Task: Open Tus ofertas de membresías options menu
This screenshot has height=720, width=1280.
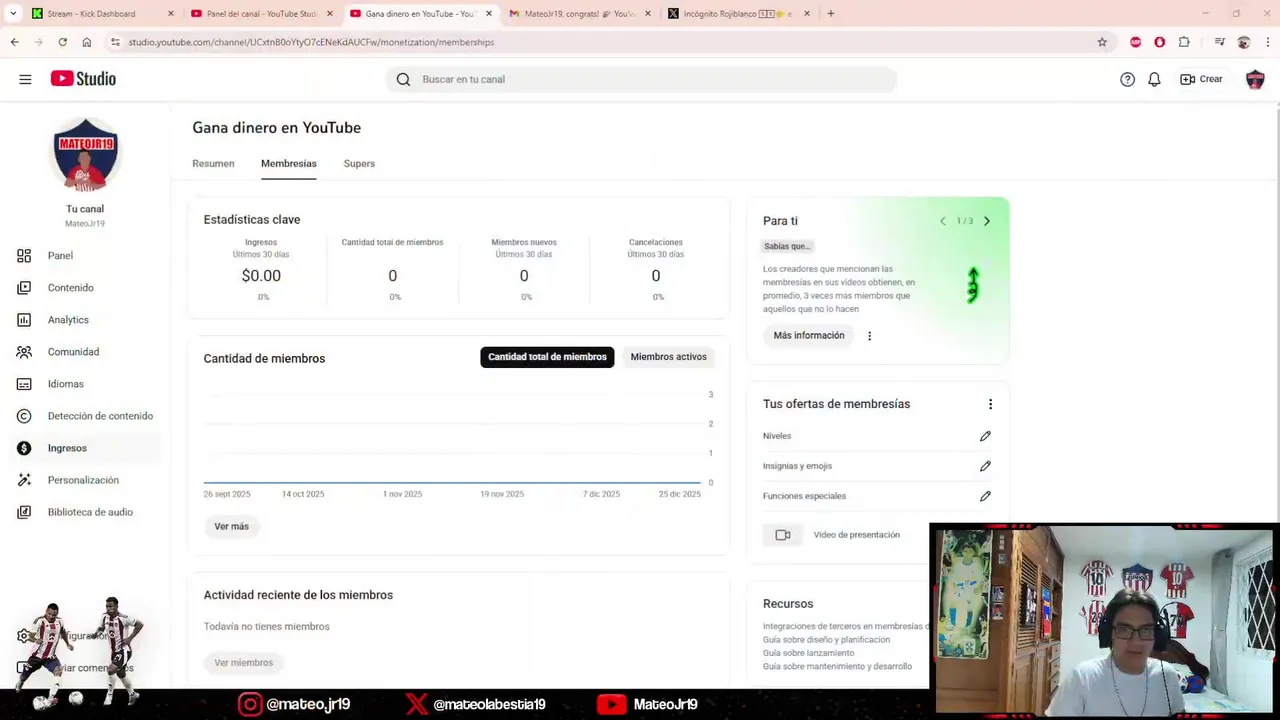Action: [x=990, y=404]
